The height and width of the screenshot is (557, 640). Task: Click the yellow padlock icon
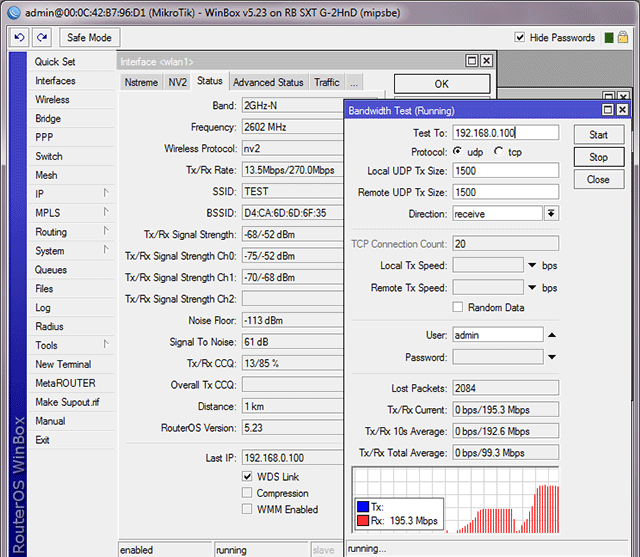tap(622, 38)
